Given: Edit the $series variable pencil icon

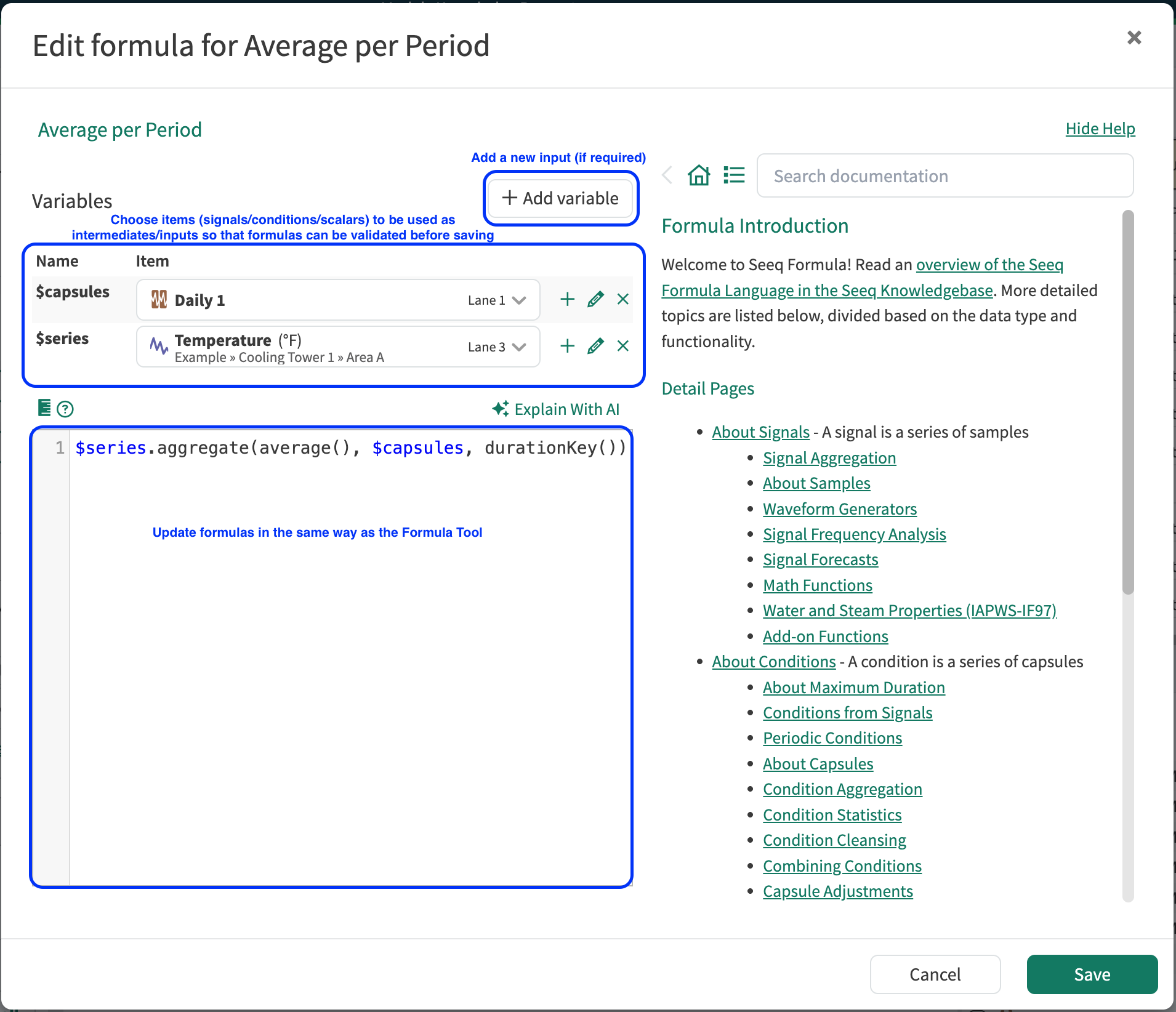Looking at the screenshot, I should point(595,346).
